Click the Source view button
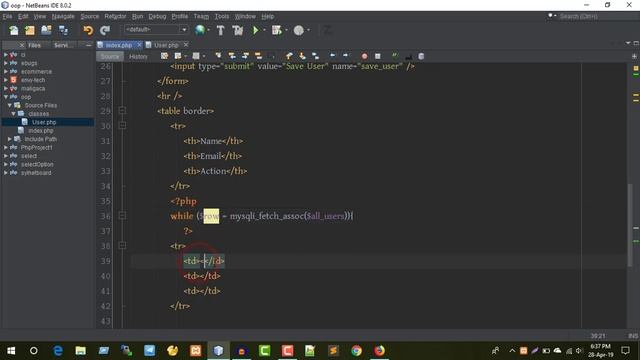640x360 pixels. (x=110, y=56)
